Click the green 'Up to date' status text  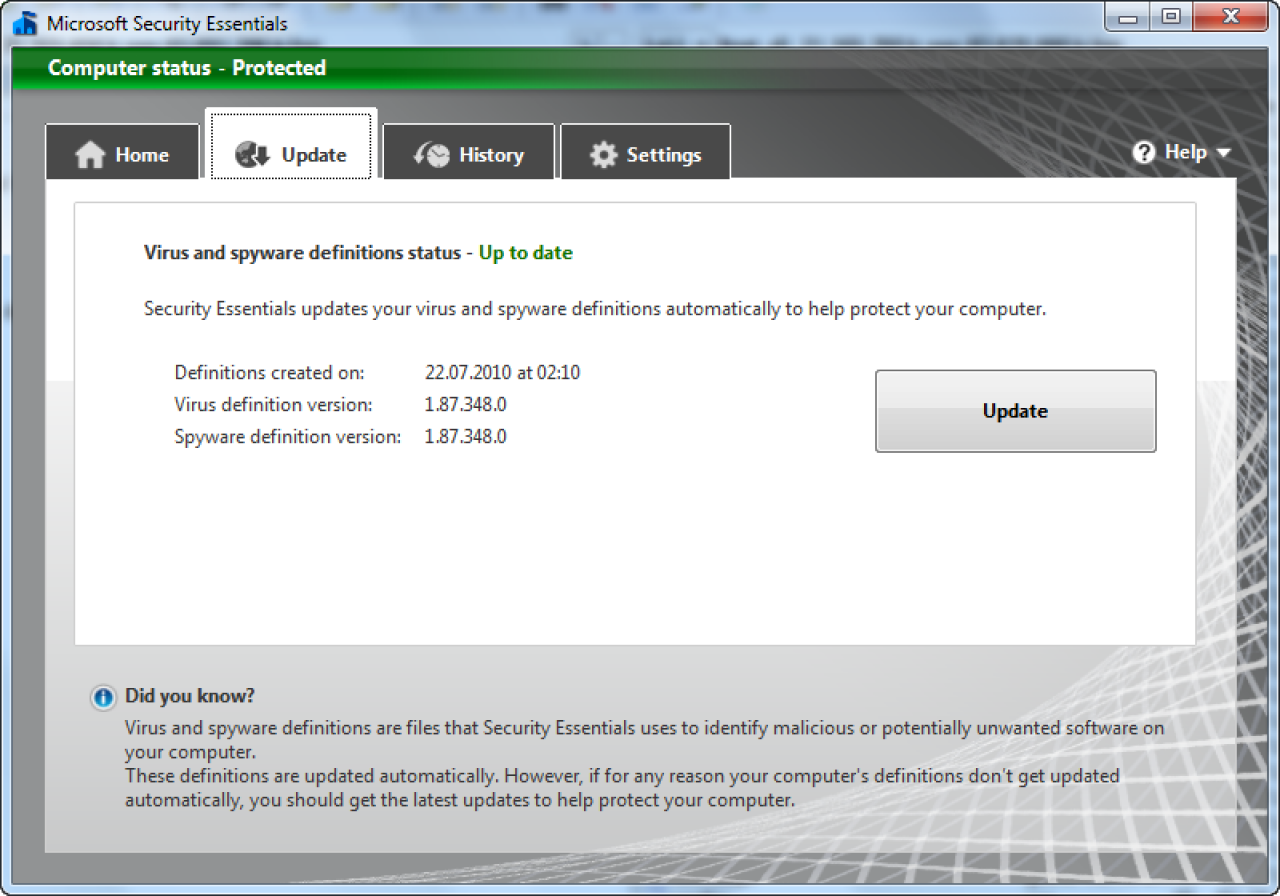pyautogui.click(x=526, y=253)
